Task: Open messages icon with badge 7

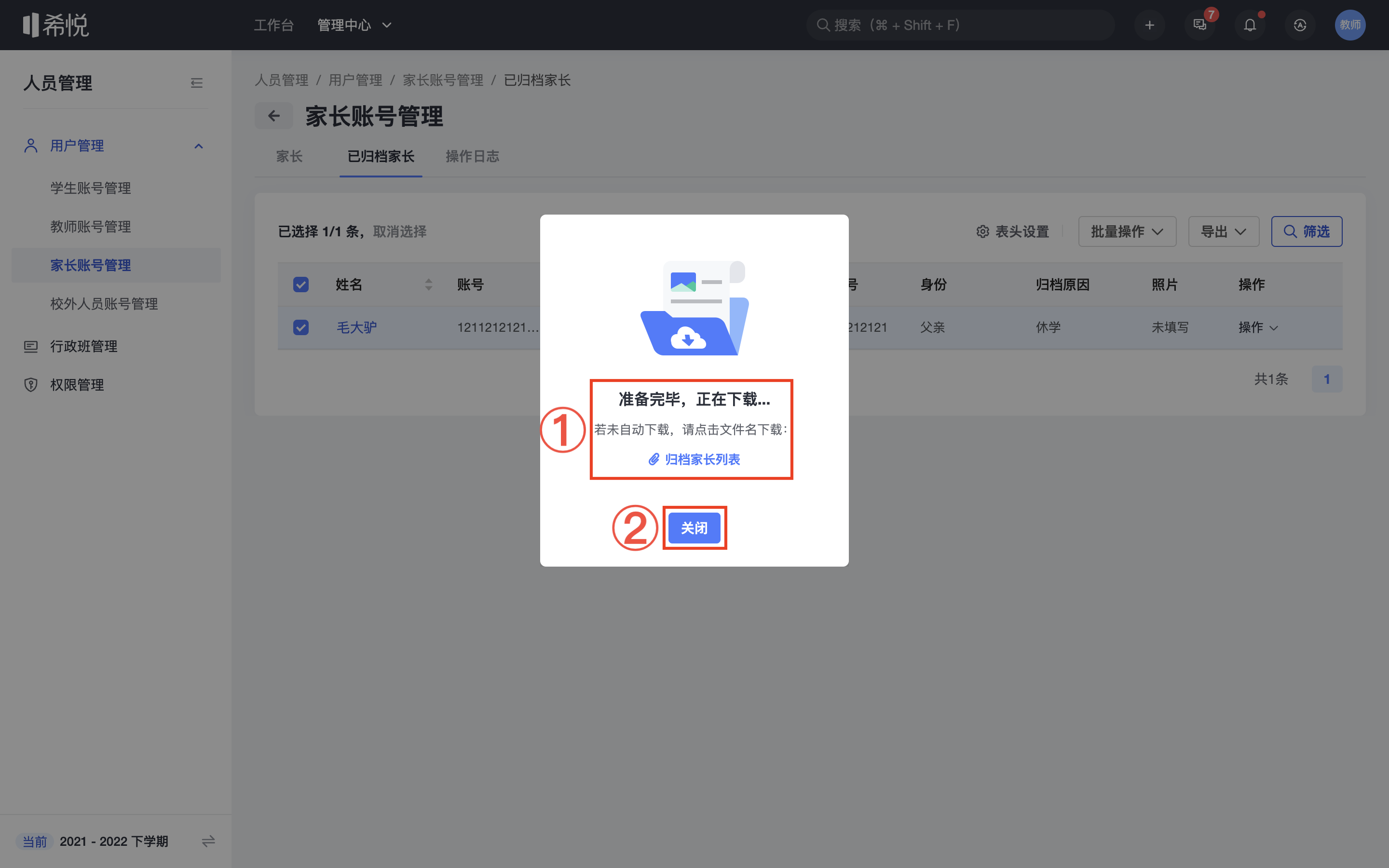Action: (x=1199, y=25)
